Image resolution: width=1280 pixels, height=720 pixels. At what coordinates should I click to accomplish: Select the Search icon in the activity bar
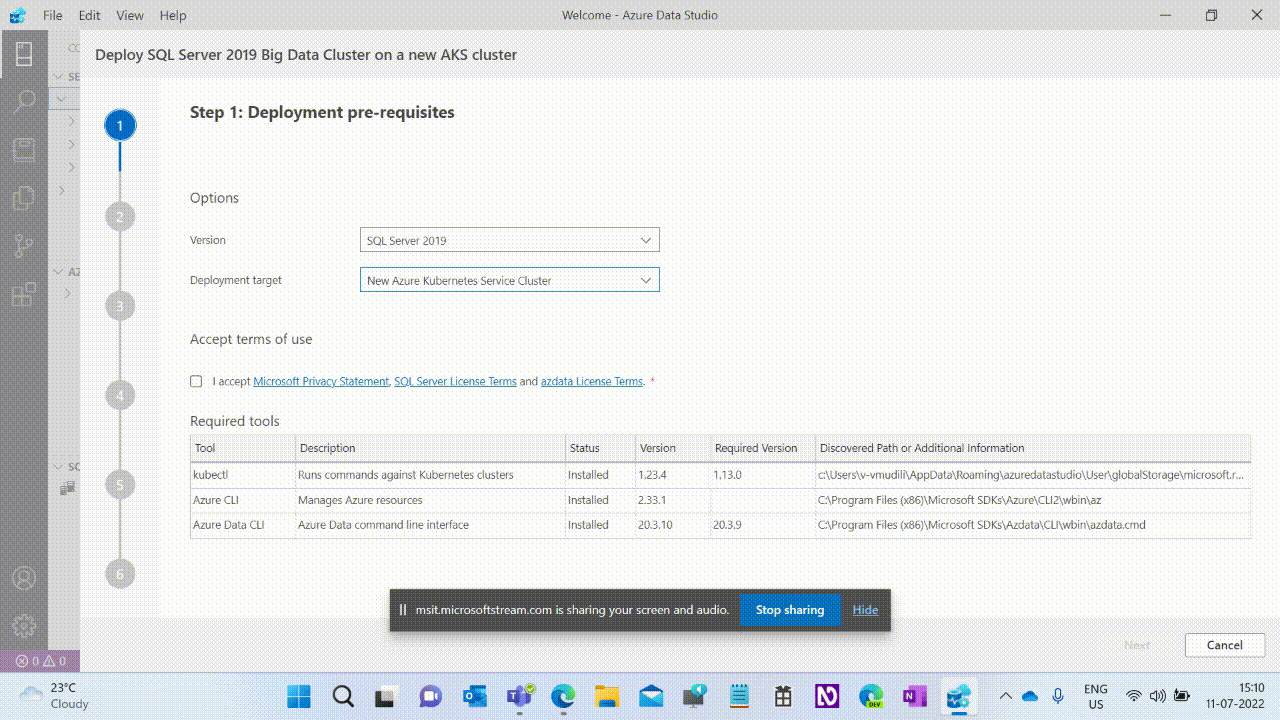(x=24, y=100)
